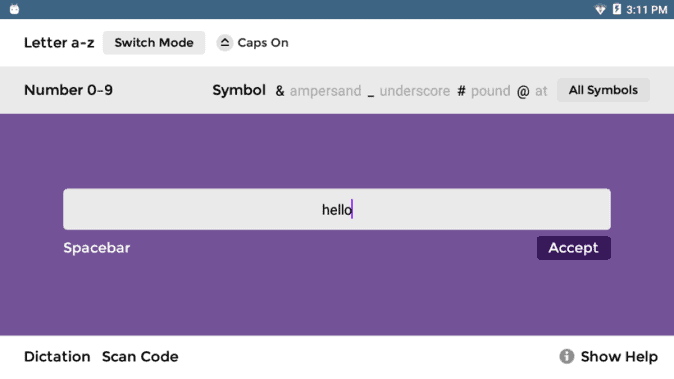Insert a space with Spacebar

[x=97, y=248]
